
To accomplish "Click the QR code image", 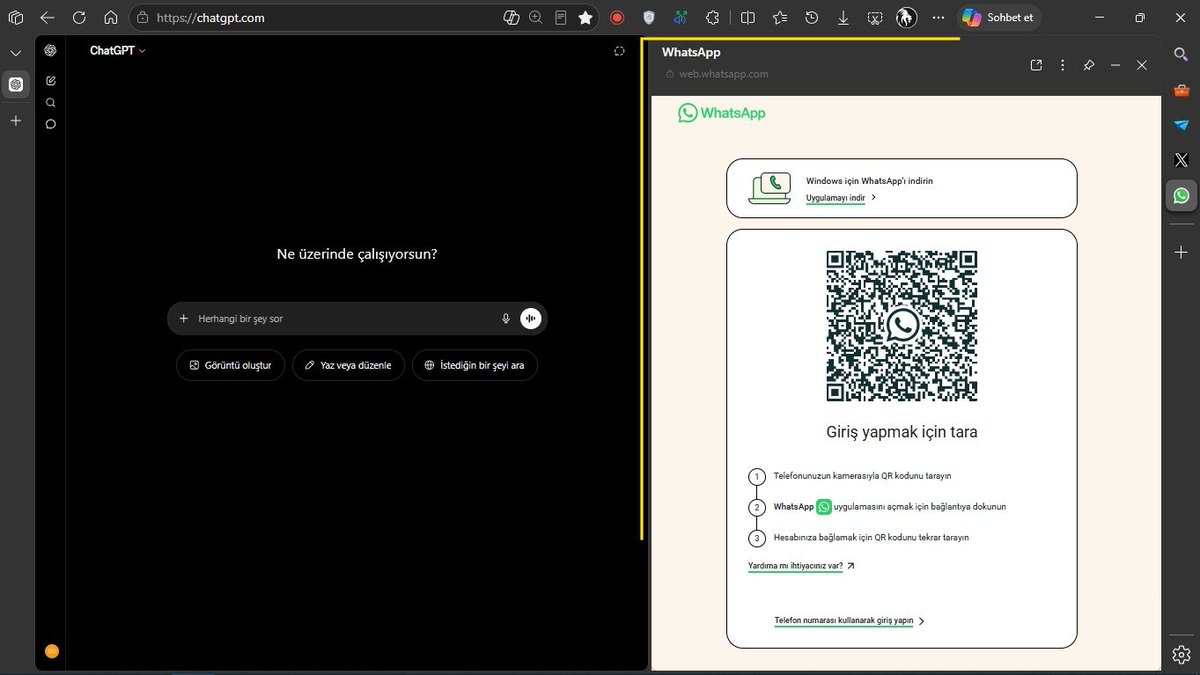I will [x=902, y=326].
